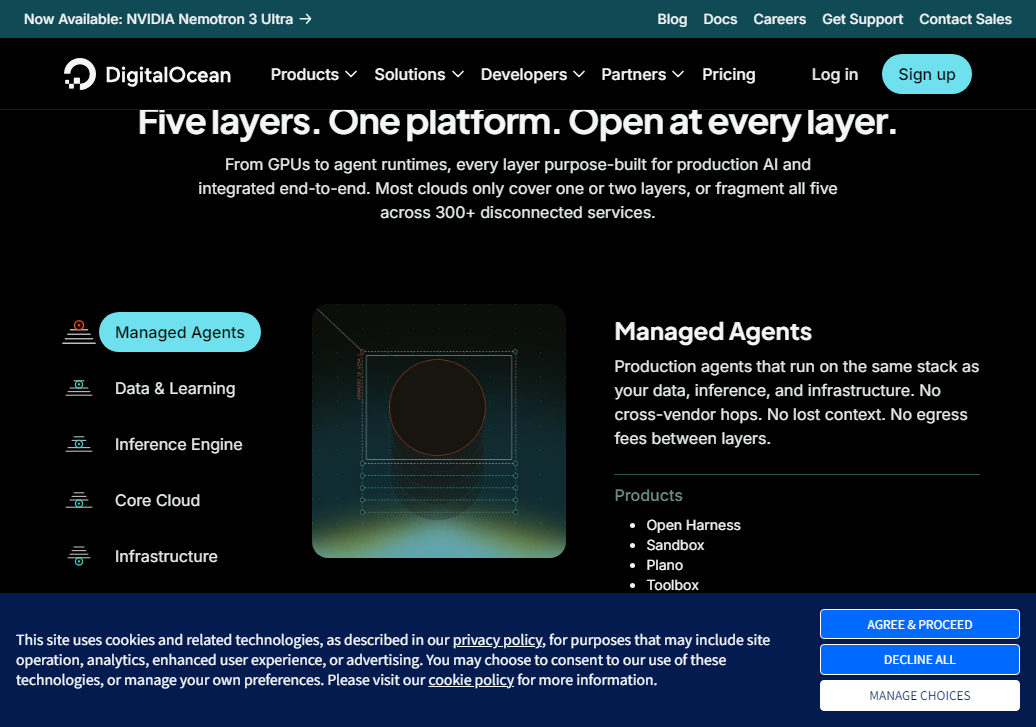Open the Docs link
Viewport: 1036px width, 727px height.
pos(720,19)
